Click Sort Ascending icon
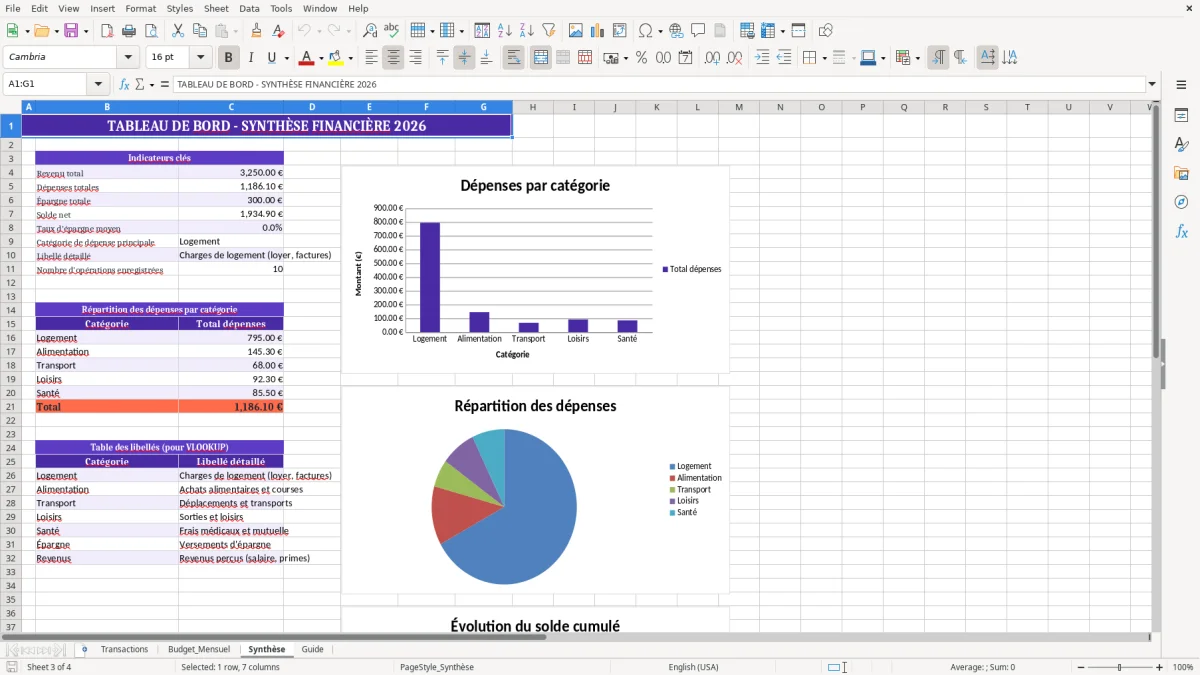Screen dimensions: 1200x675 505,31
